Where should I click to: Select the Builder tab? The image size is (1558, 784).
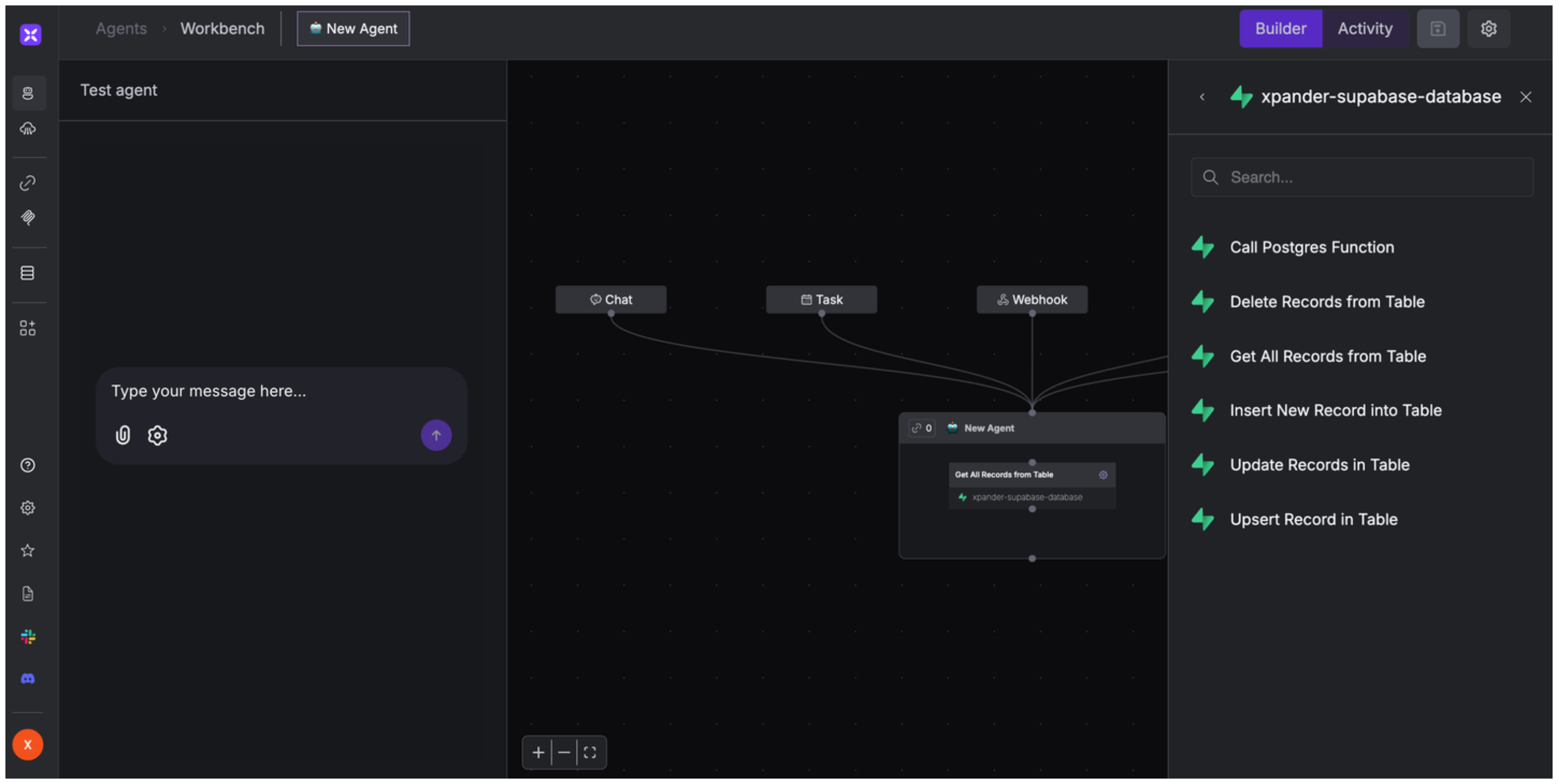[1280, 28]
